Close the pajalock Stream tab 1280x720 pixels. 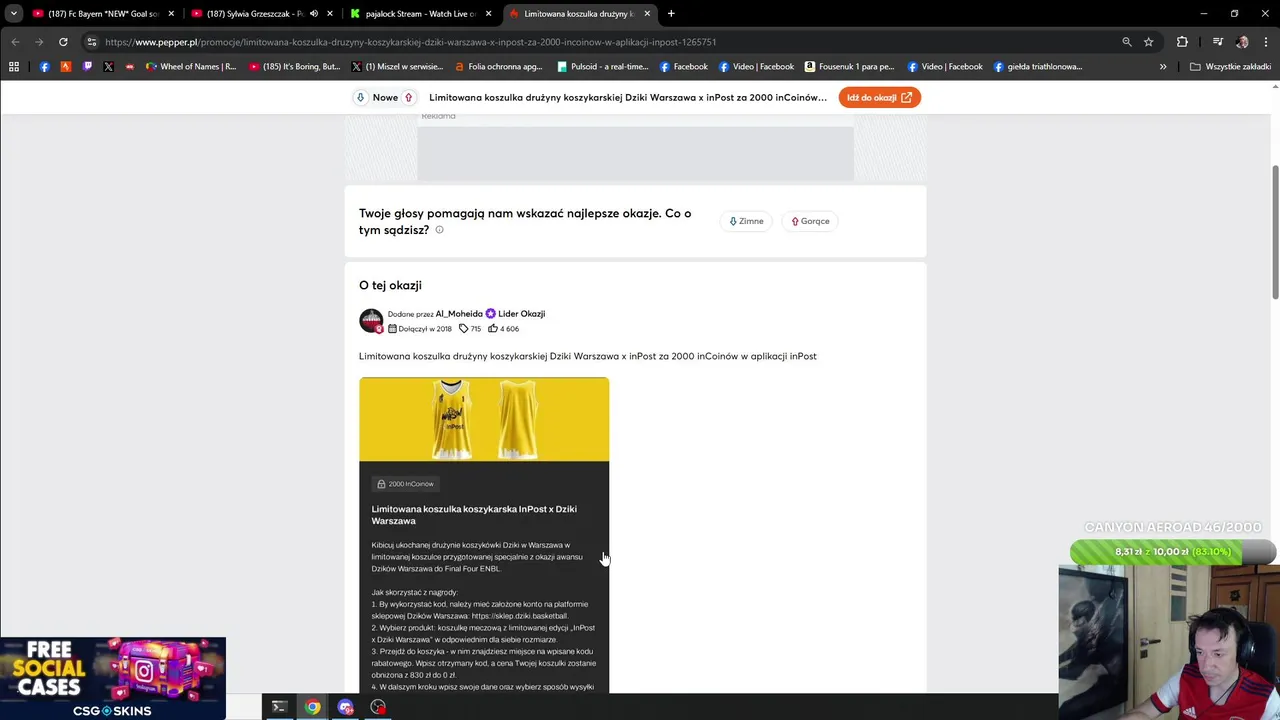coord(488,14)
